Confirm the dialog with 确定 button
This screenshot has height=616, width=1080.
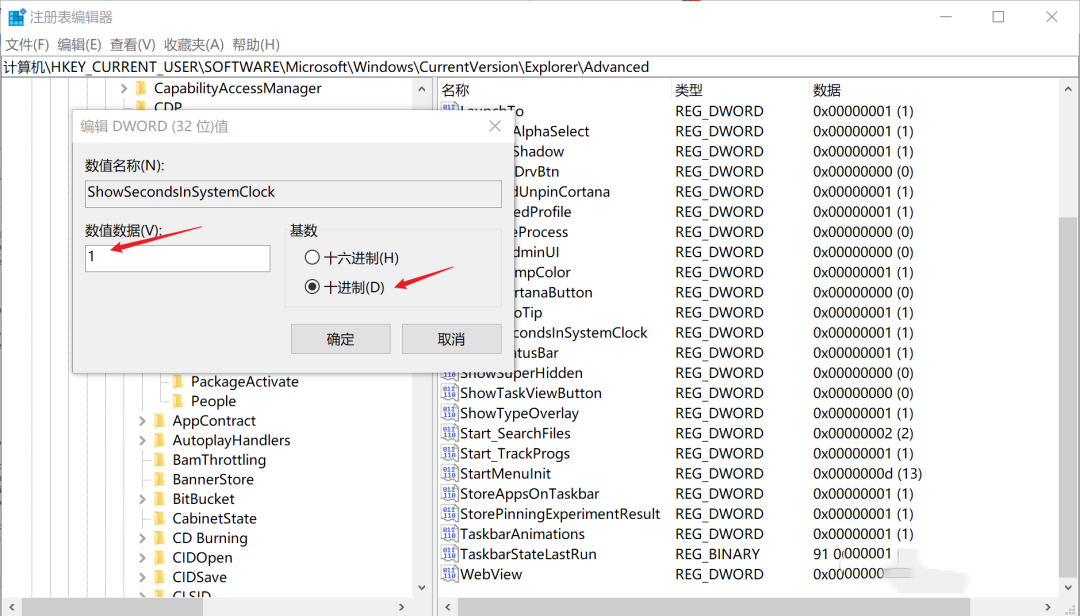(340, 339)
